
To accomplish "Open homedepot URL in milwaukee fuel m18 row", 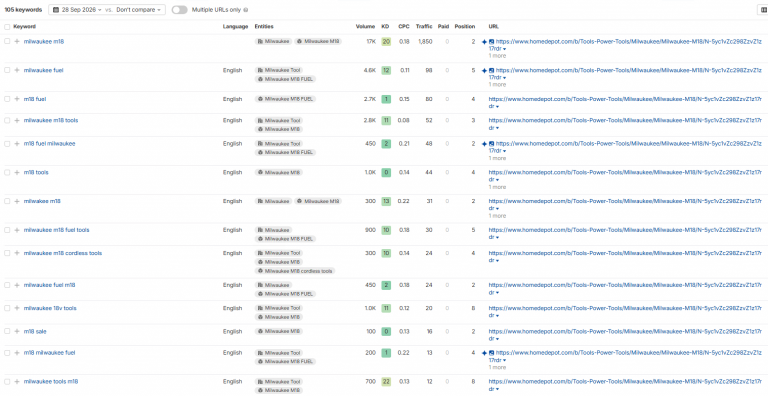I will click(x=625, y=288).
